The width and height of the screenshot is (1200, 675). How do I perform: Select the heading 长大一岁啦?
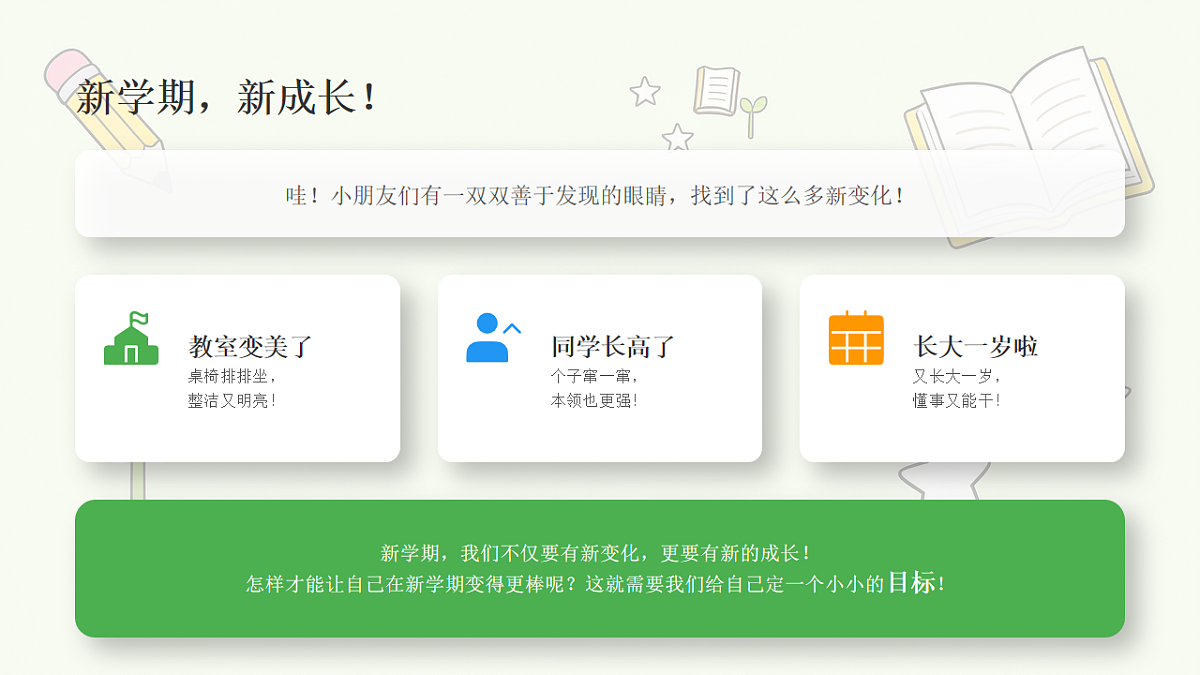coord(976,347)
